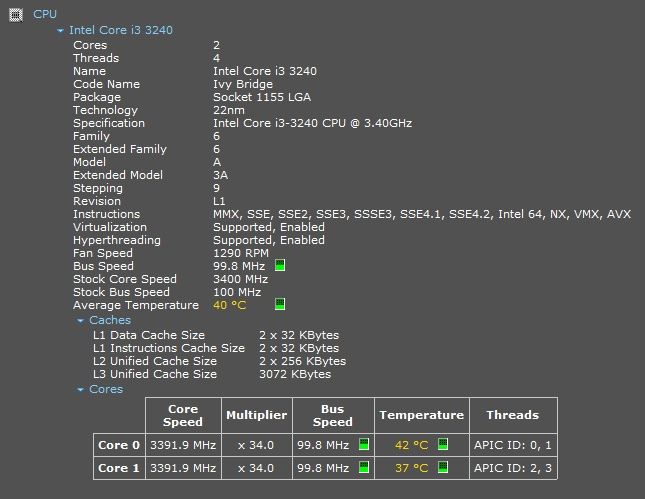The image size is (645, 499).
Task: Select the Multiplier column header
Action: [257, 415]
